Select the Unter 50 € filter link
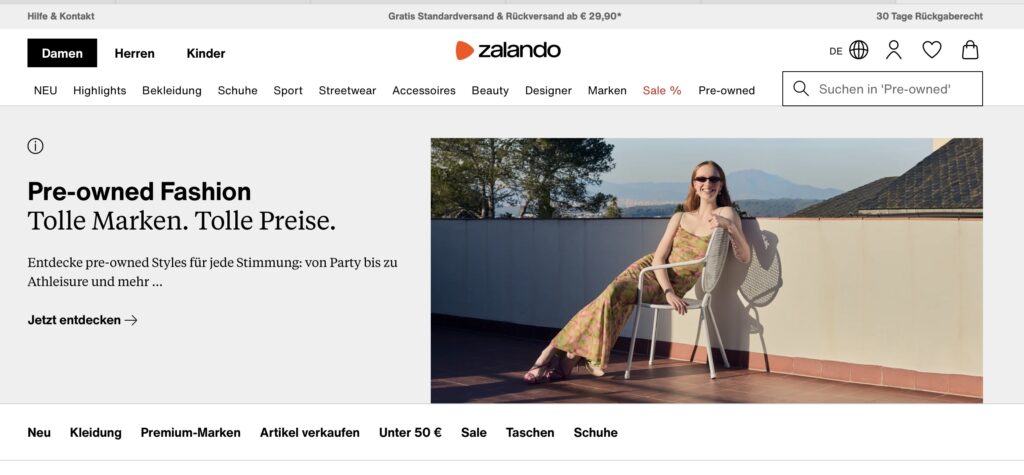The height and width of the screenshot is (475, 1024). tap(410, 433)
